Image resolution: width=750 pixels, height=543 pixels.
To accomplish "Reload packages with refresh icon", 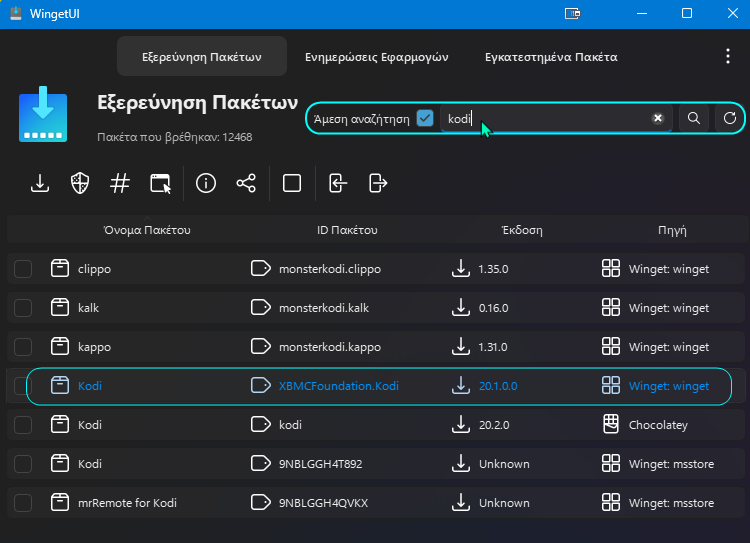I will [x=729, y=118].
